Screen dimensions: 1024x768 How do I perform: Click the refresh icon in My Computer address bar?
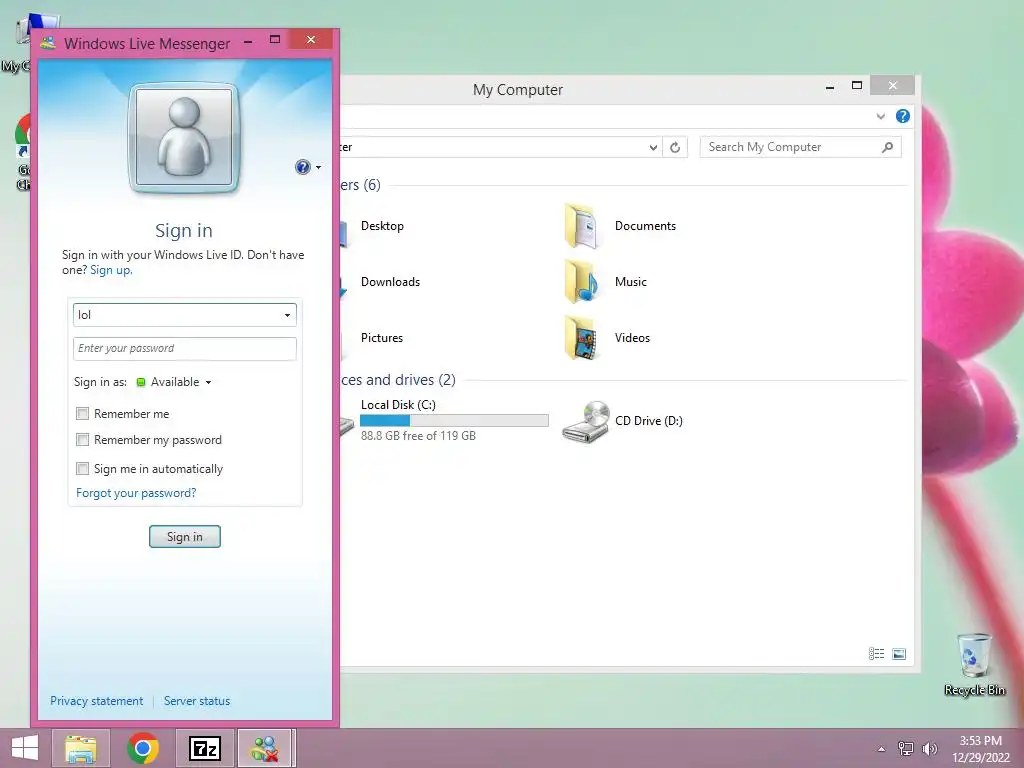click(675, 148)
